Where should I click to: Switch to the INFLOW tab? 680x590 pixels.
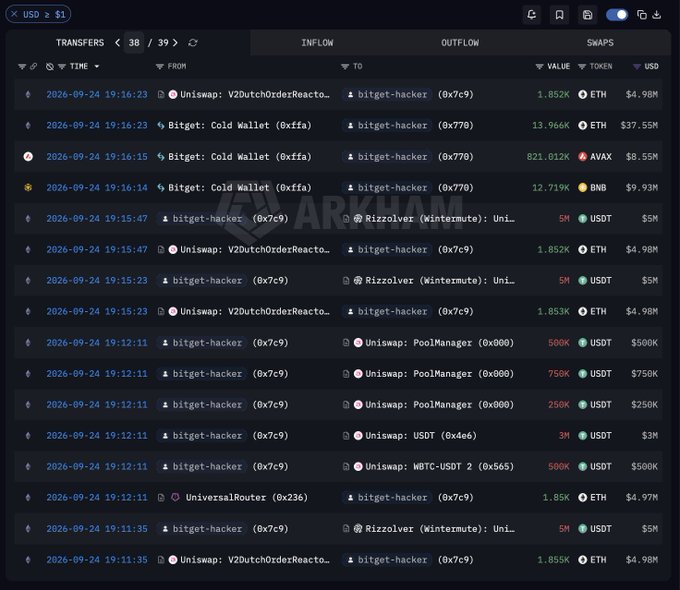[317, 43]
